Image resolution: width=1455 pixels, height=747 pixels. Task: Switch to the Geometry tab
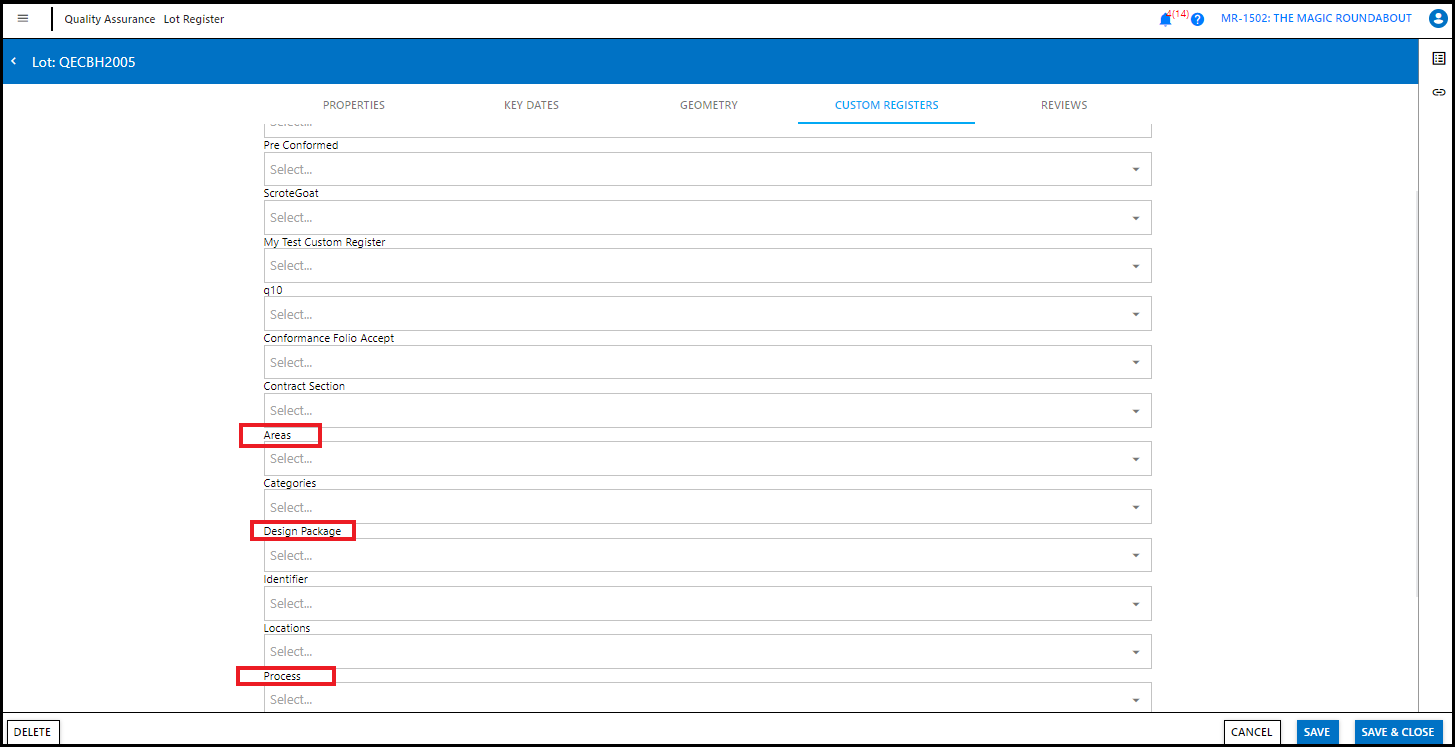708,105
